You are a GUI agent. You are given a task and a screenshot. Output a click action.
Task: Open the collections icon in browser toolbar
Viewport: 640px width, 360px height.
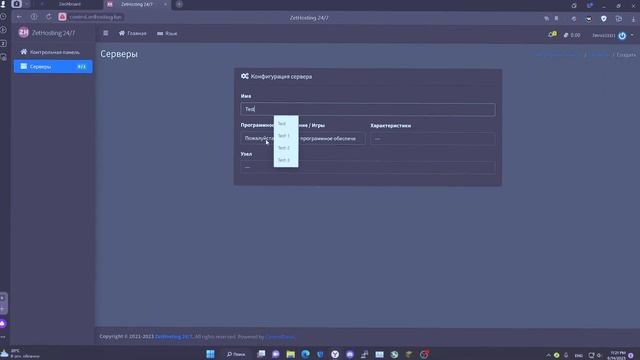pyautogui.click(x=619, y=18)
